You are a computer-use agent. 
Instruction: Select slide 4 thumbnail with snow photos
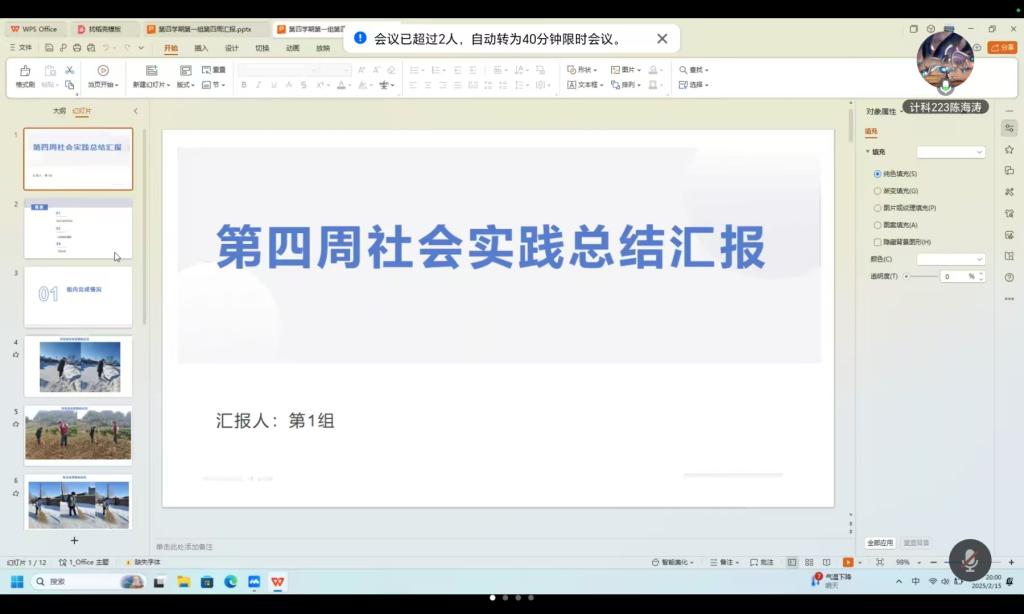pyautogui.click(x=78, y=366)
